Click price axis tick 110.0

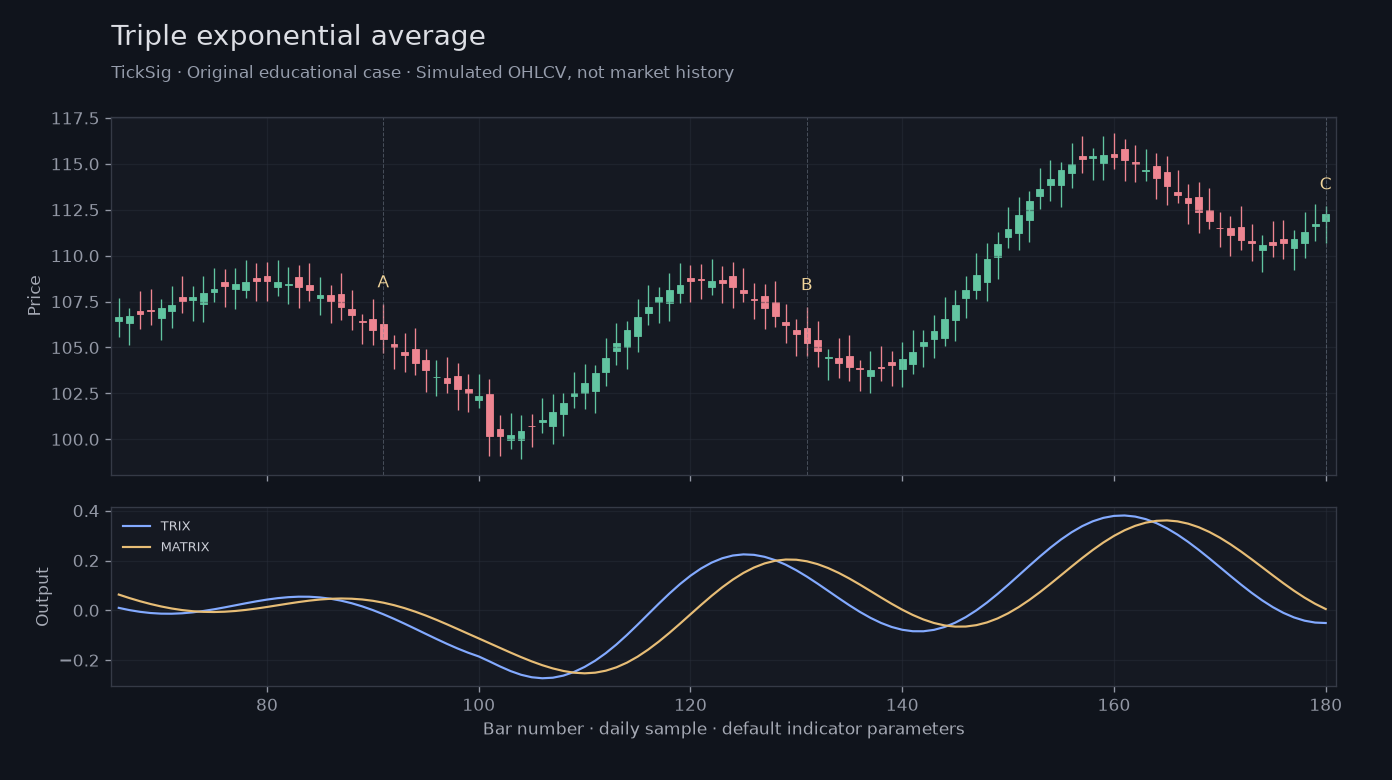click(x=75, y=257)
